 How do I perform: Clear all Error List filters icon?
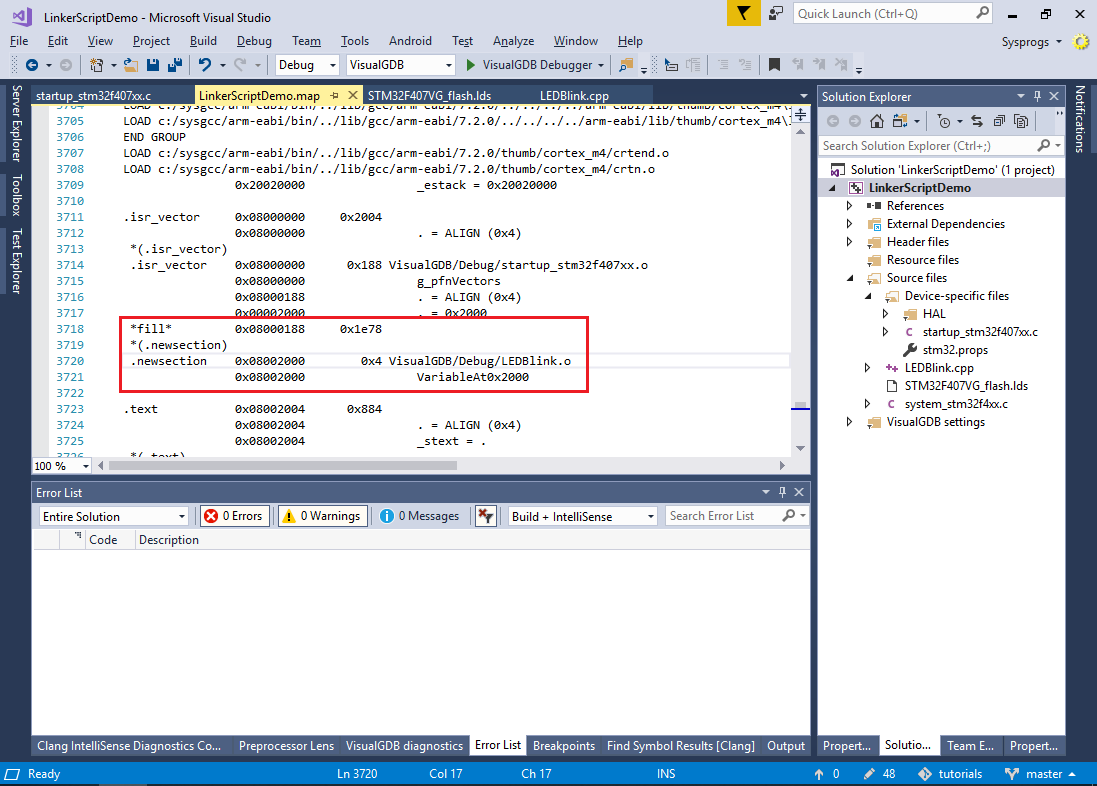point(485,516)
